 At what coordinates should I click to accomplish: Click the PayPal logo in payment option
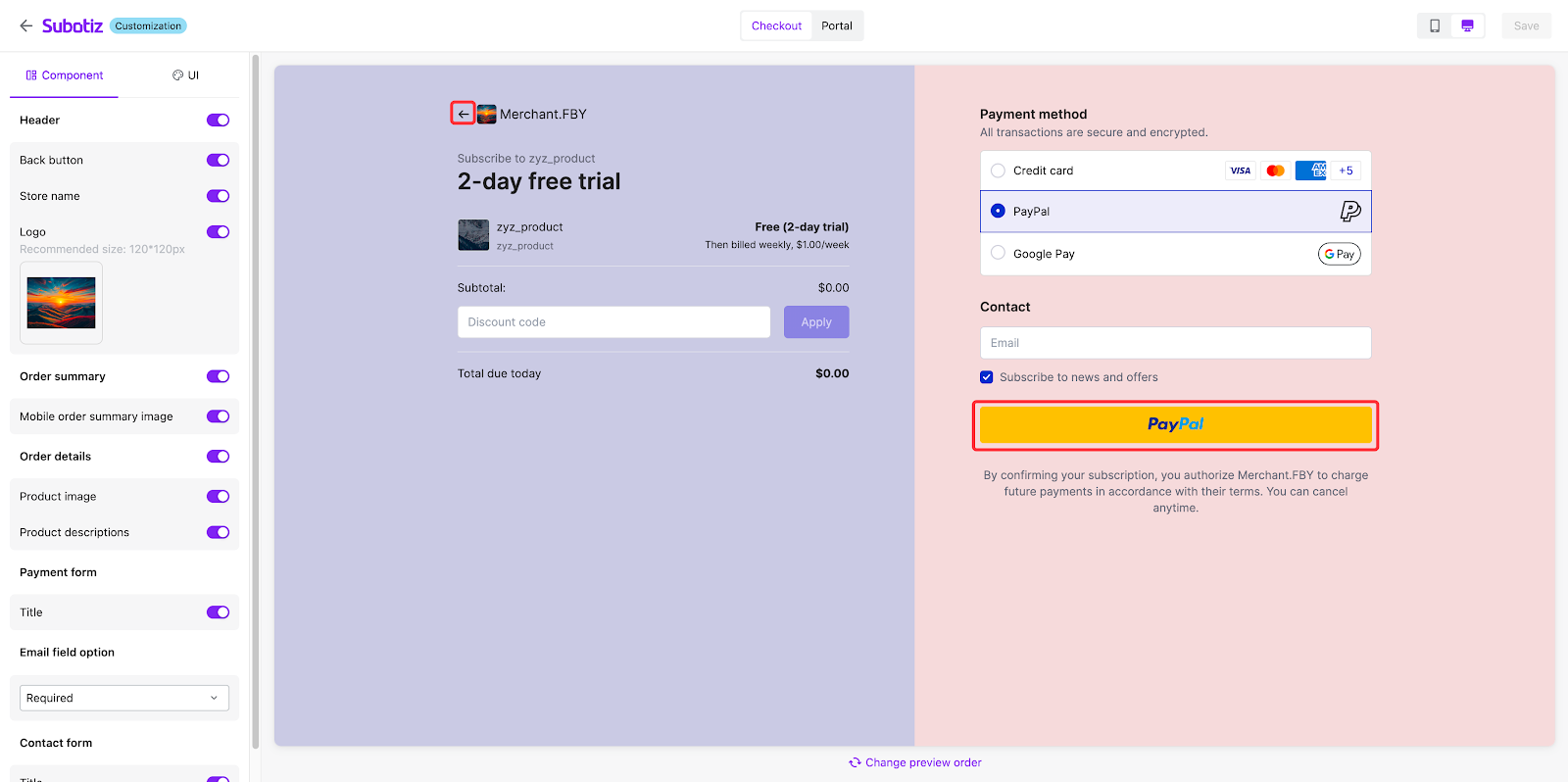[x=1350, y=212]
